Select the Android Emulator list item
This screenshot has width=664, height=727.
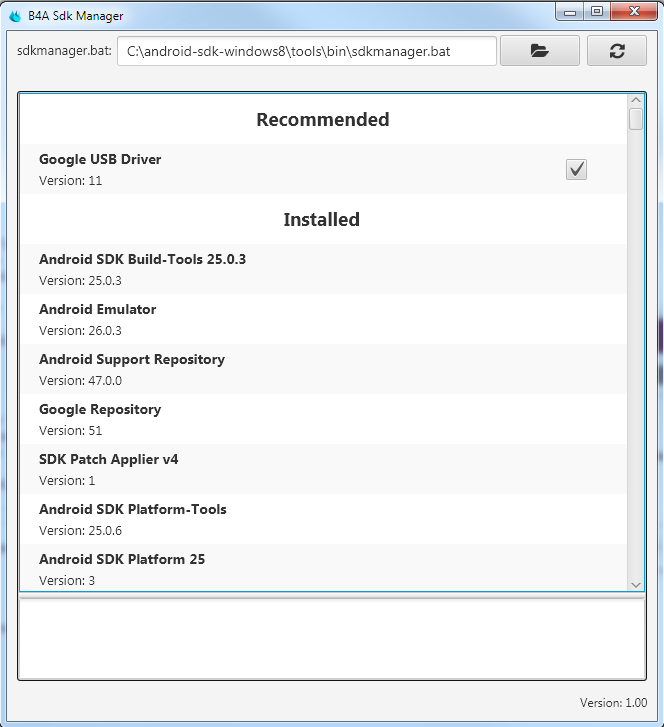point(98,319)
